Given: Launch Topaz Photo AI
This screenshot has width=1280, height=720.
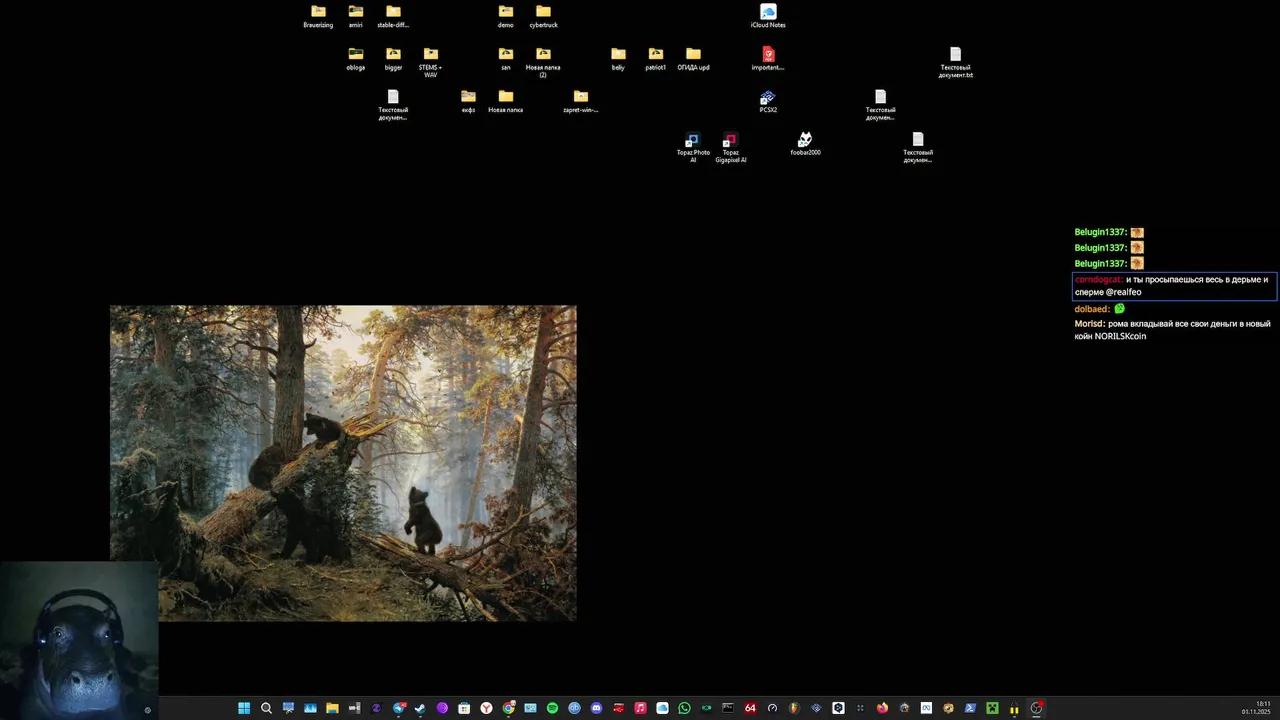Looking at the screenshot, I should (693, 148).
